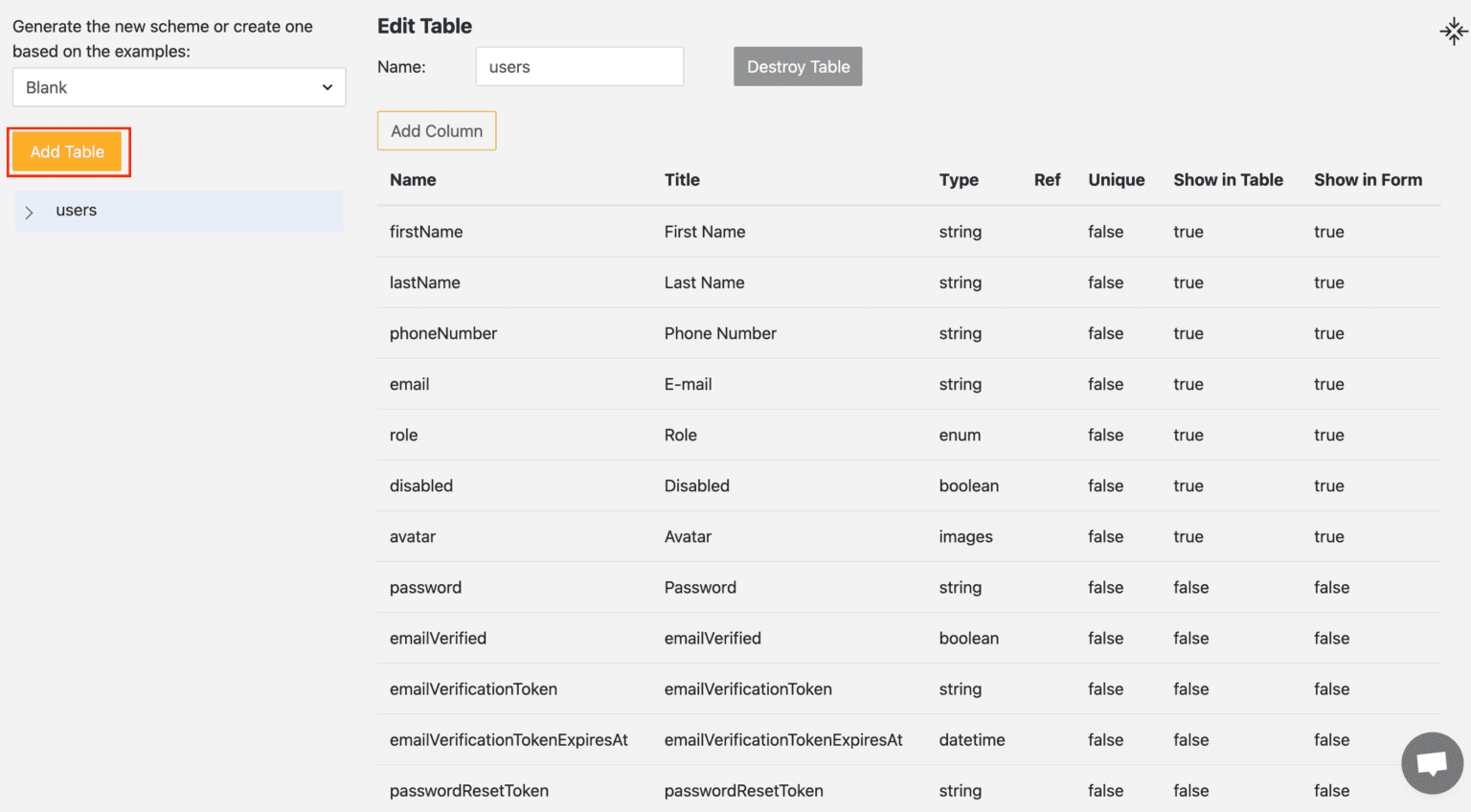Click the Add Table button
Image resolution: width=1471 pixels, height=812 pixels.
click(x=67, y=151)
